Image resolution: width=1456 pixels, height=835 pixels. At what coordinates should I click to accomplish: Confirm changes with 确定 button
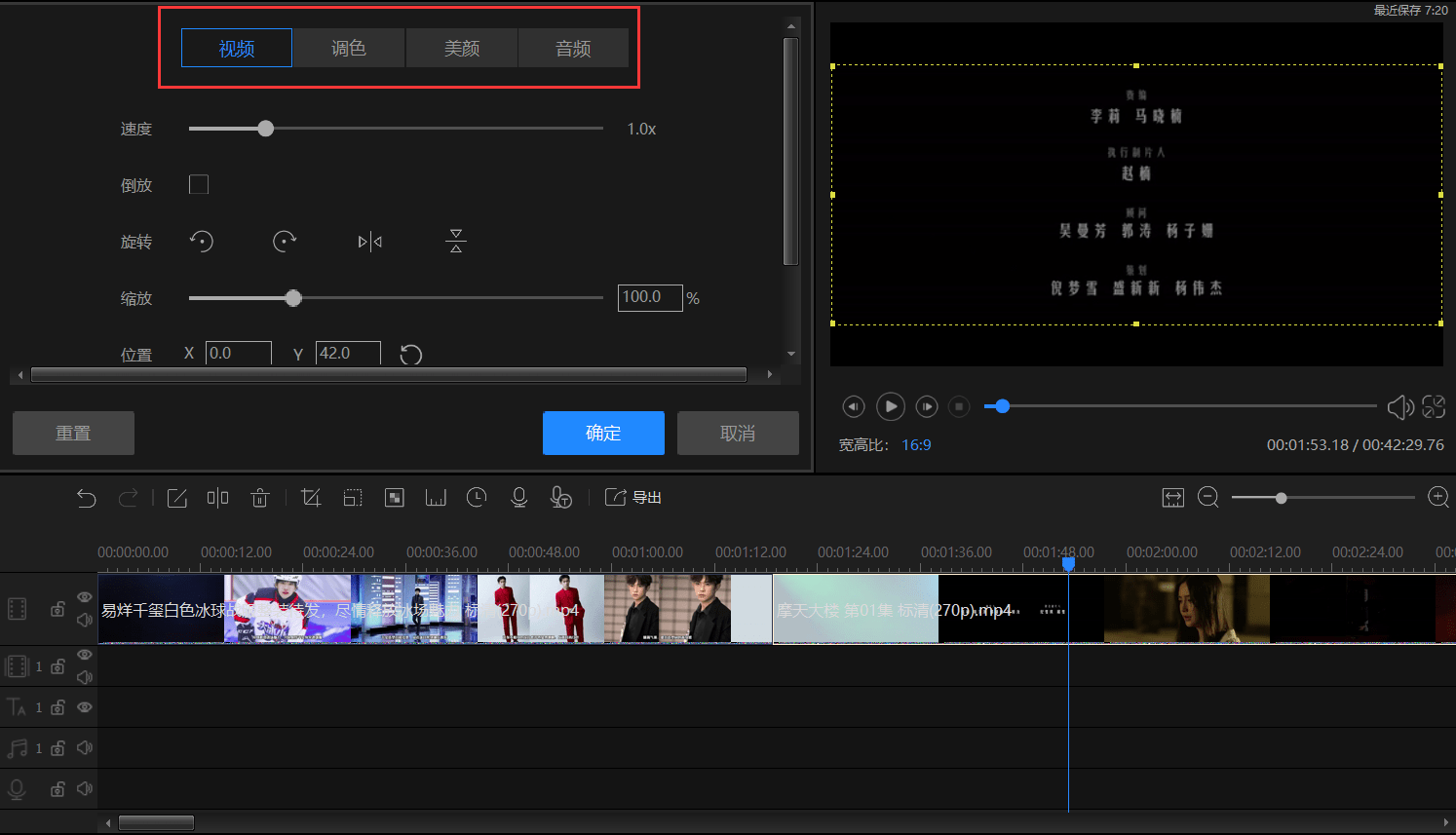point(603,433)
